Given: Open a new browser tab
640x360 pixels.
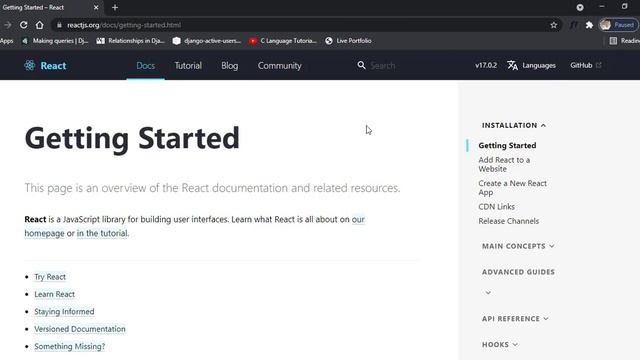Looking at the screenshot, I should tap(115, 7).
